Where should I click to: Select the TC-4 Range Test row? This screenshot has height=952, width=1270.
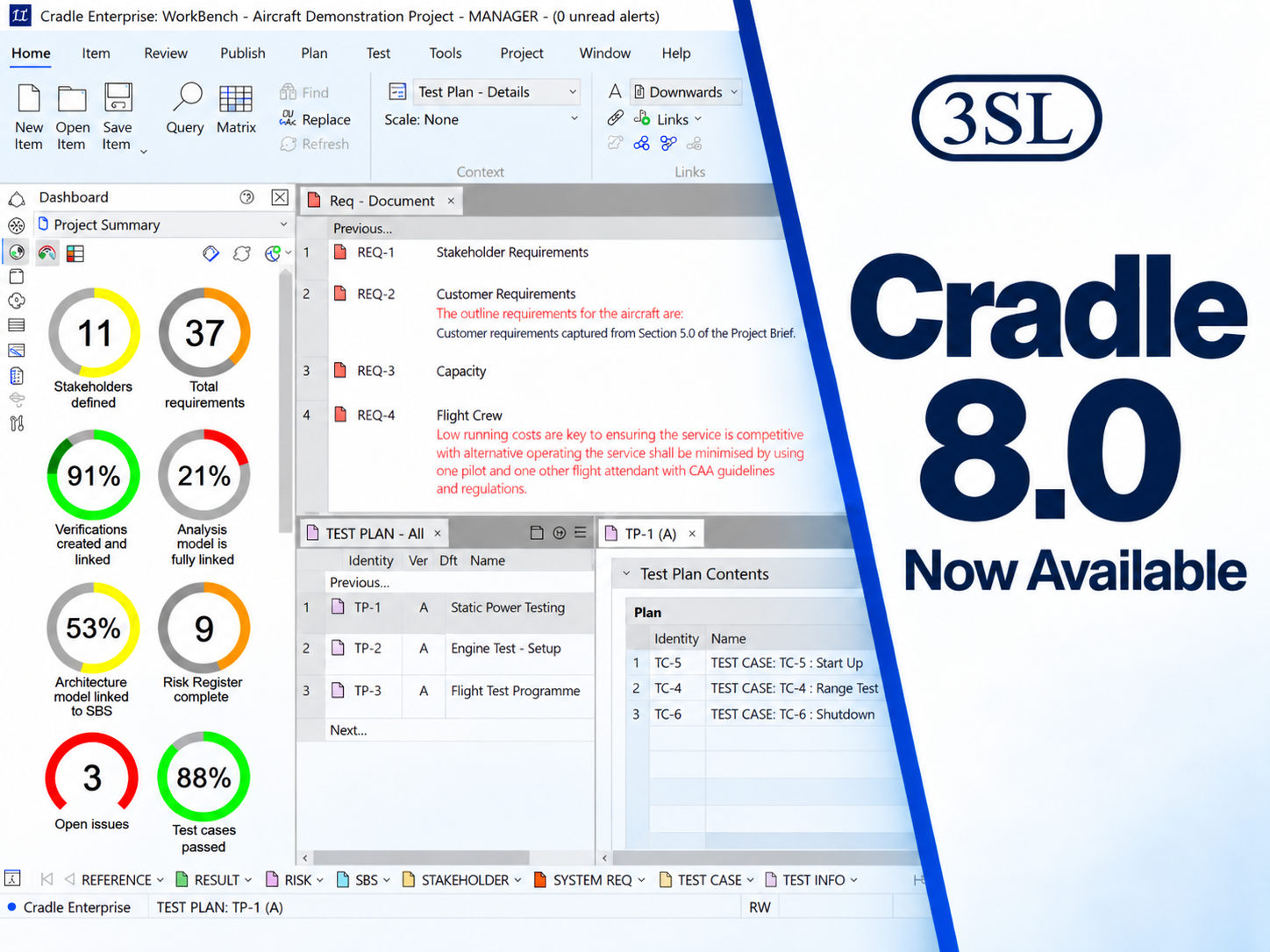point(754,689)
